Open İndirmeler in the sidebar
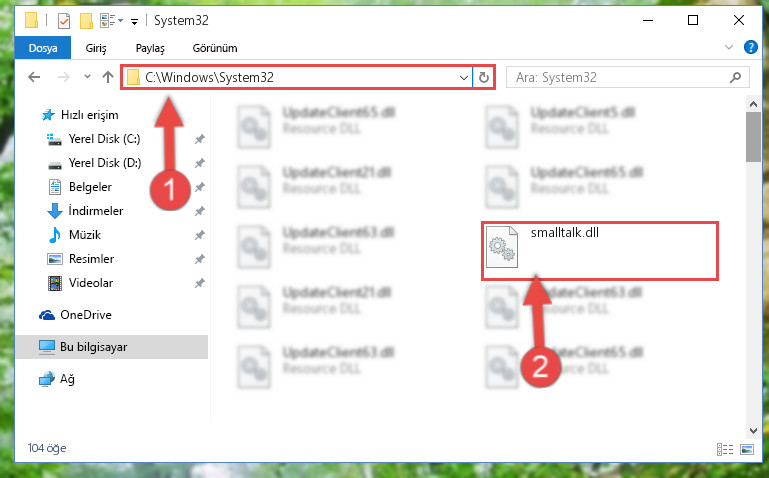The width and height of the screenshot is (769, 478). coord(96,211)
